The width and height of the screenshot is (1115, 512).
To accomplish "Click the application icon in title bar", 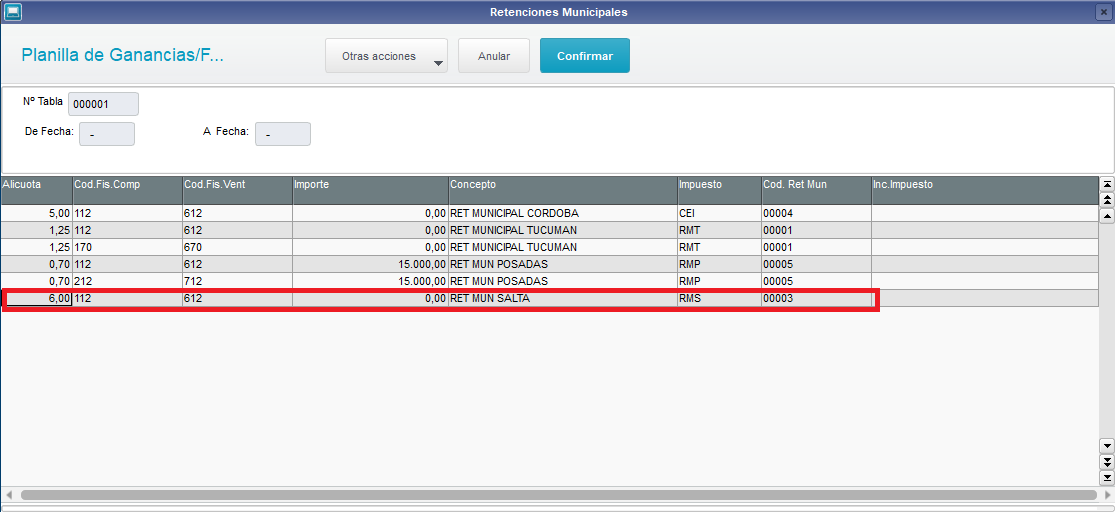I will click(12, 11).
